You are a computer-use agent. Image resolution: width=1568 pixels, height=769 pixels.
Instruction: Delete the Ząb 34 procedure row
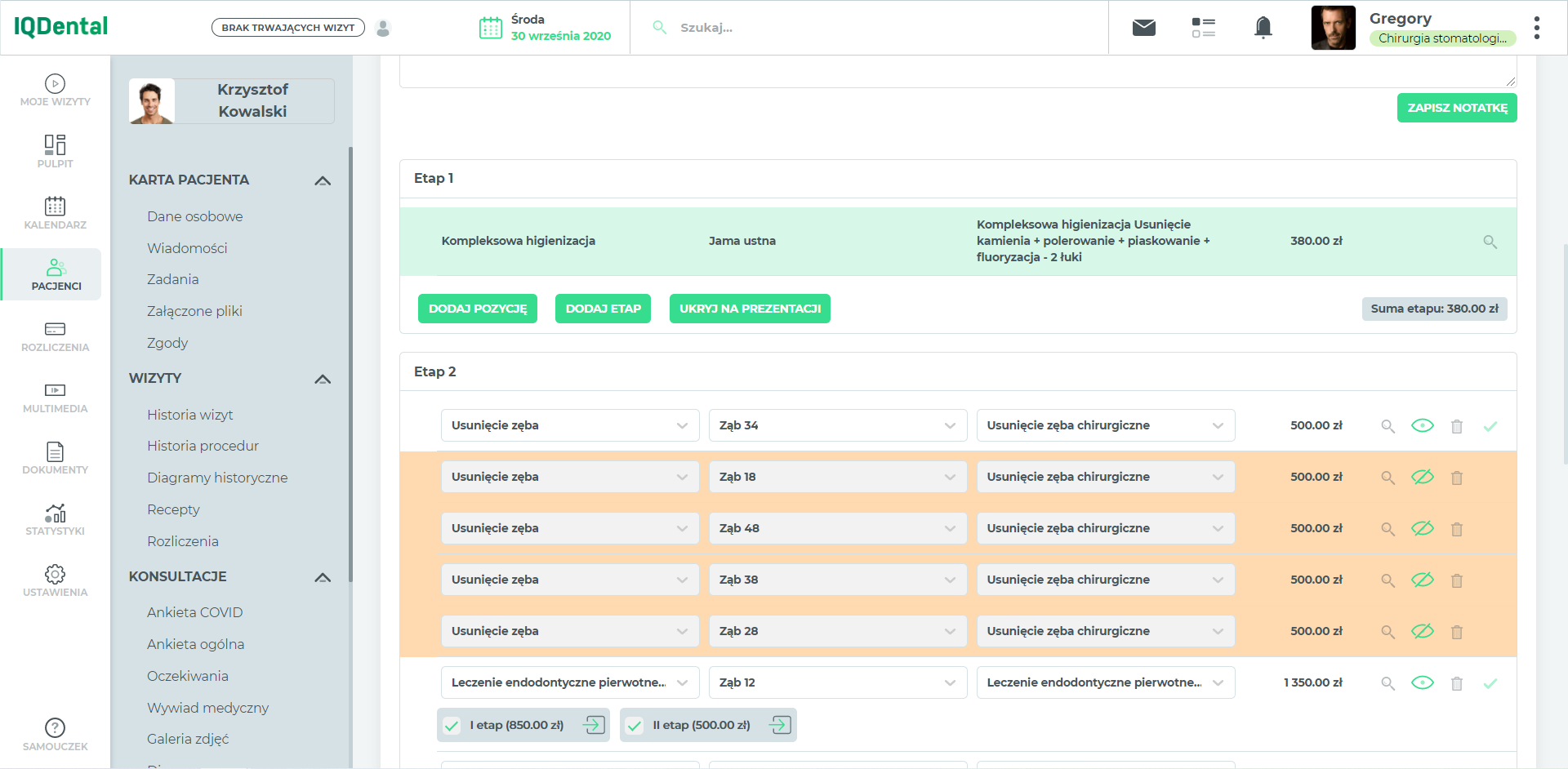pos(1457,426)
